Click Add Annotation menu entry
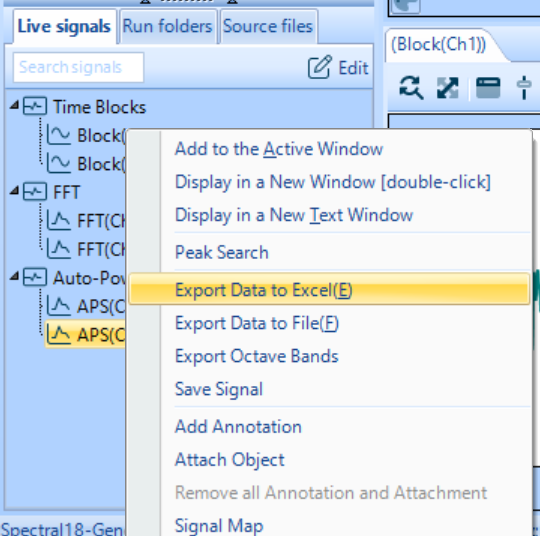540x536 pixels. click(238, 426)
